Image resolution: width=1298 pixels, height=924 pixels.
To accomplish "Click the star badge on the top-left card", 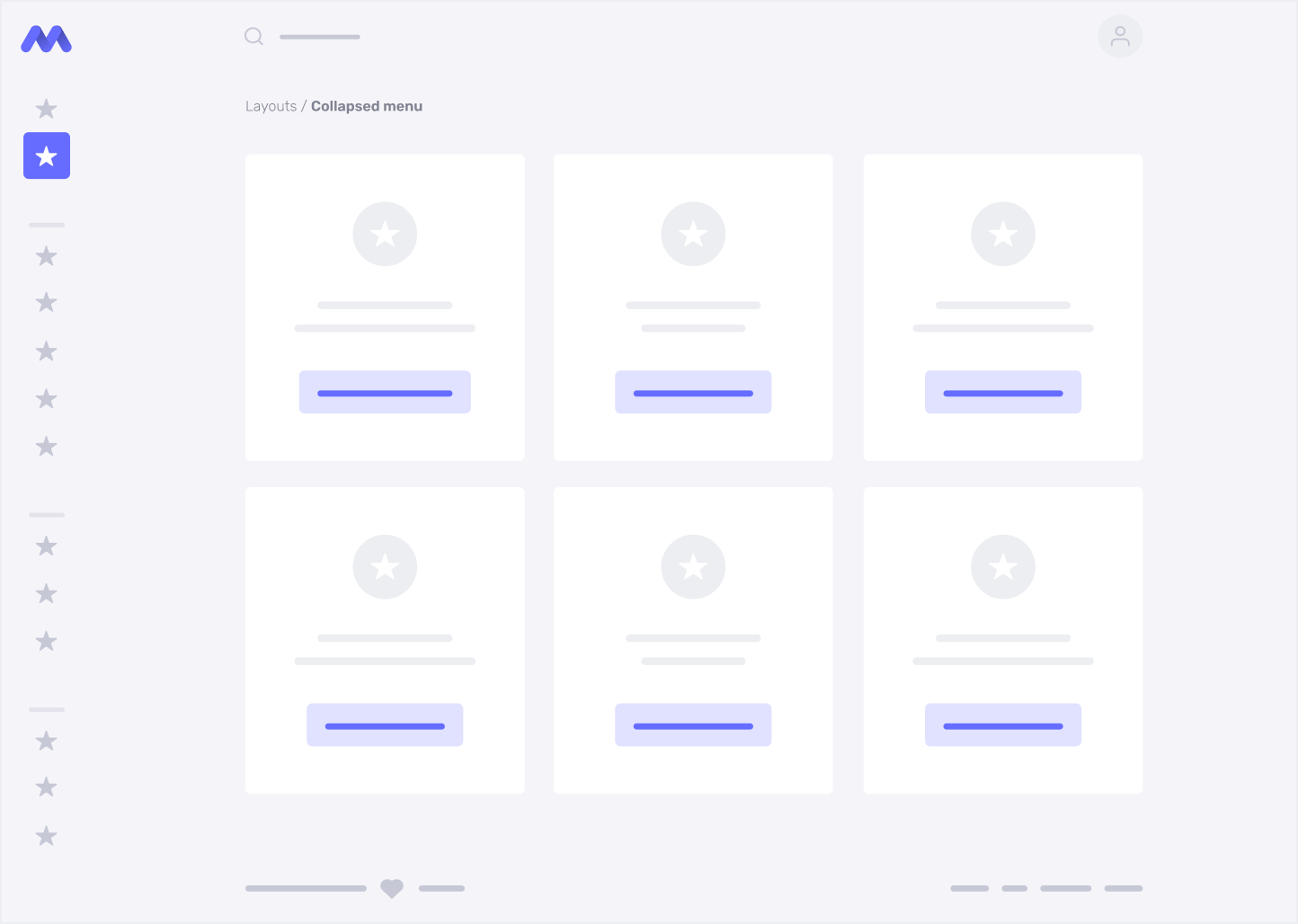I will click(x=385, y=234).
